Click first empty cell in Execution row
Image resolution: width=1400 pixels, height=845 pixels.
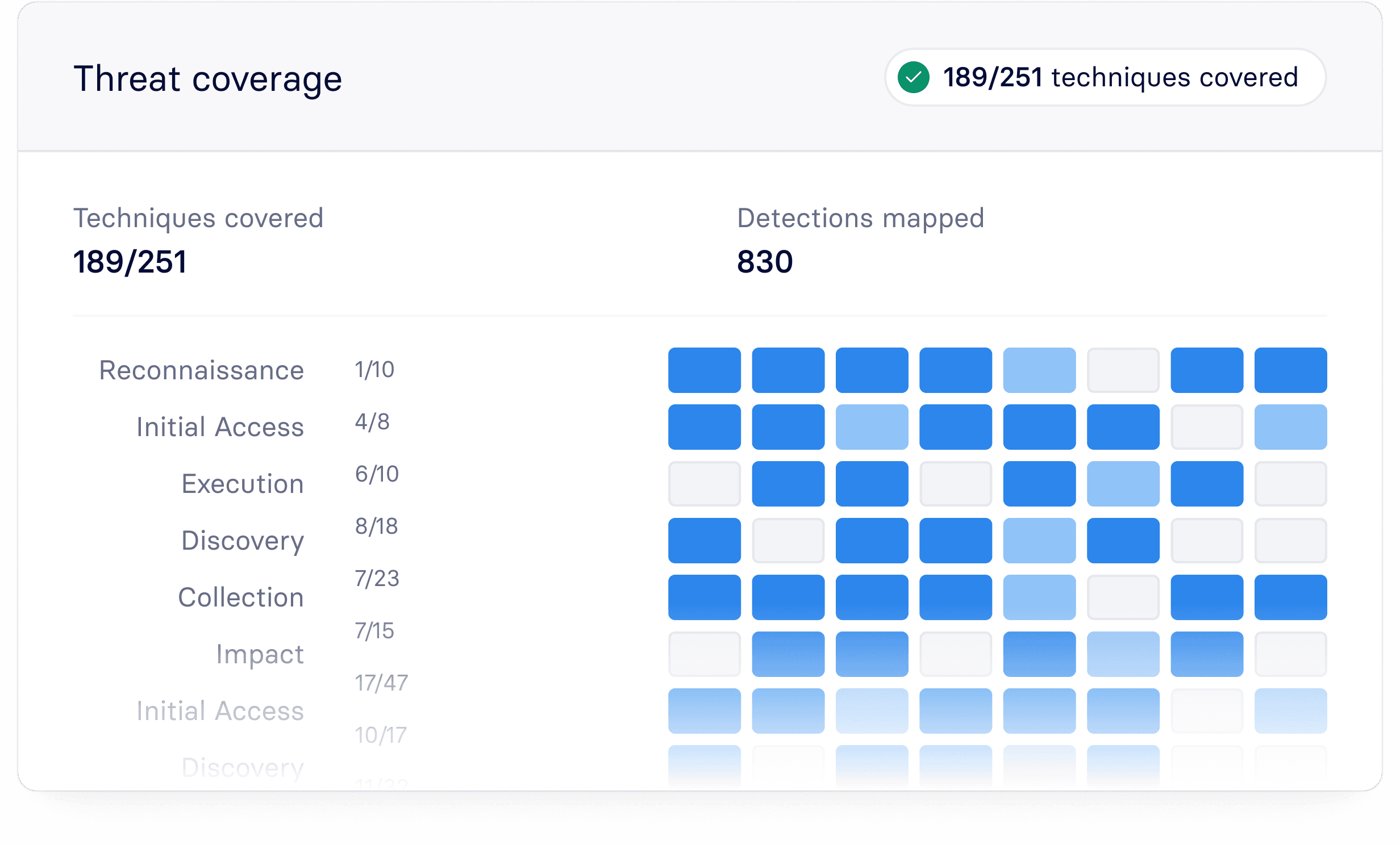[x=704, y=484]
